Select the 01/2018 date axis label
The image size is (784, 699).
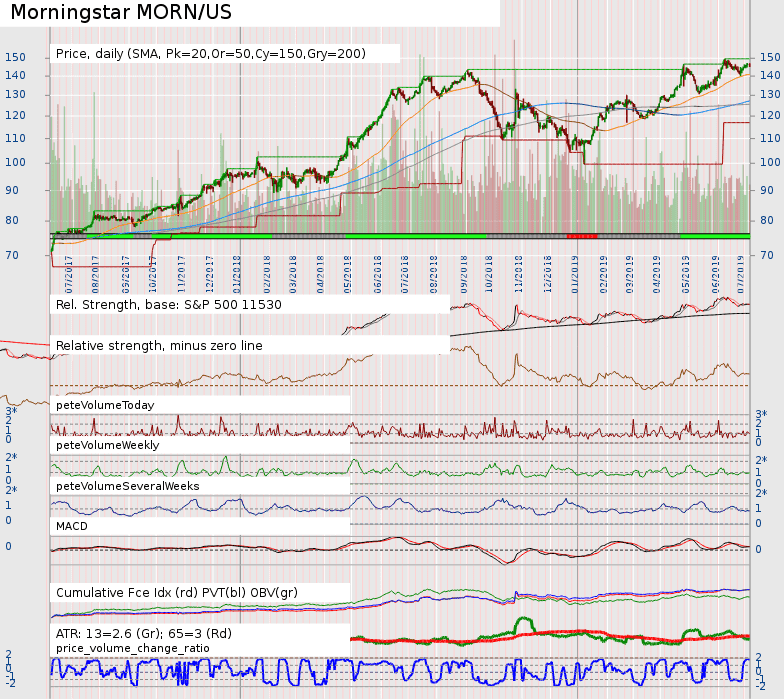point(236,274)
